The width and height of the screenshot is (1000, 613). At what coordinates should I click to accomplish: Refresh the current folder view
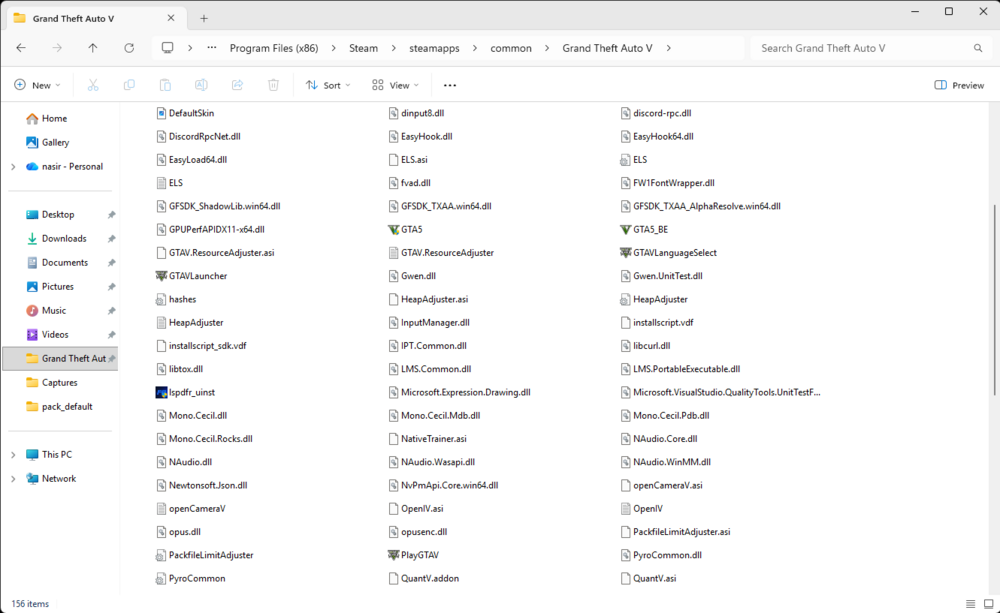click(x=129, y=48)
